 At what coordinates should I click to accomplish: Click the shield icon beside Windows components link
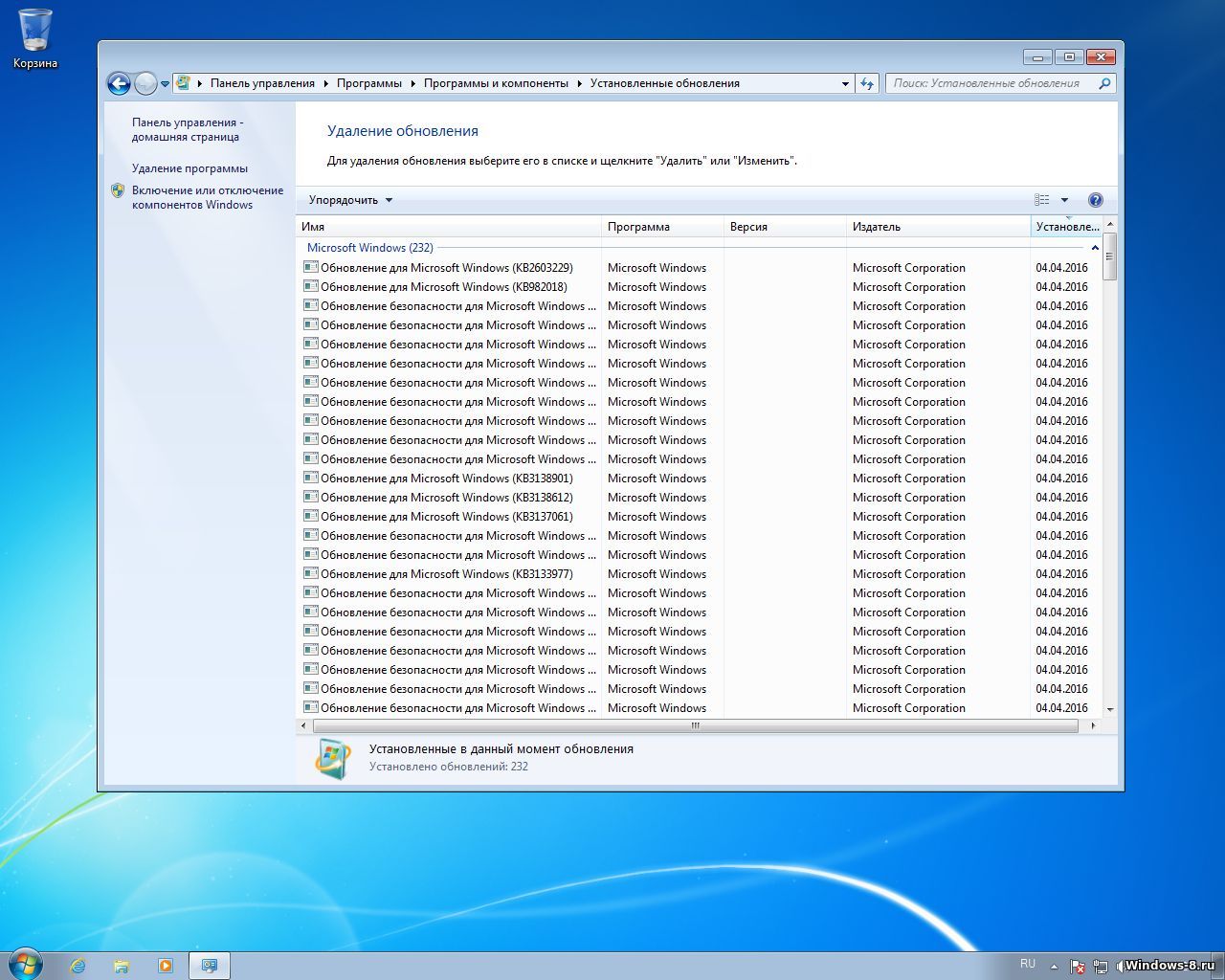(x=118, y=190)
